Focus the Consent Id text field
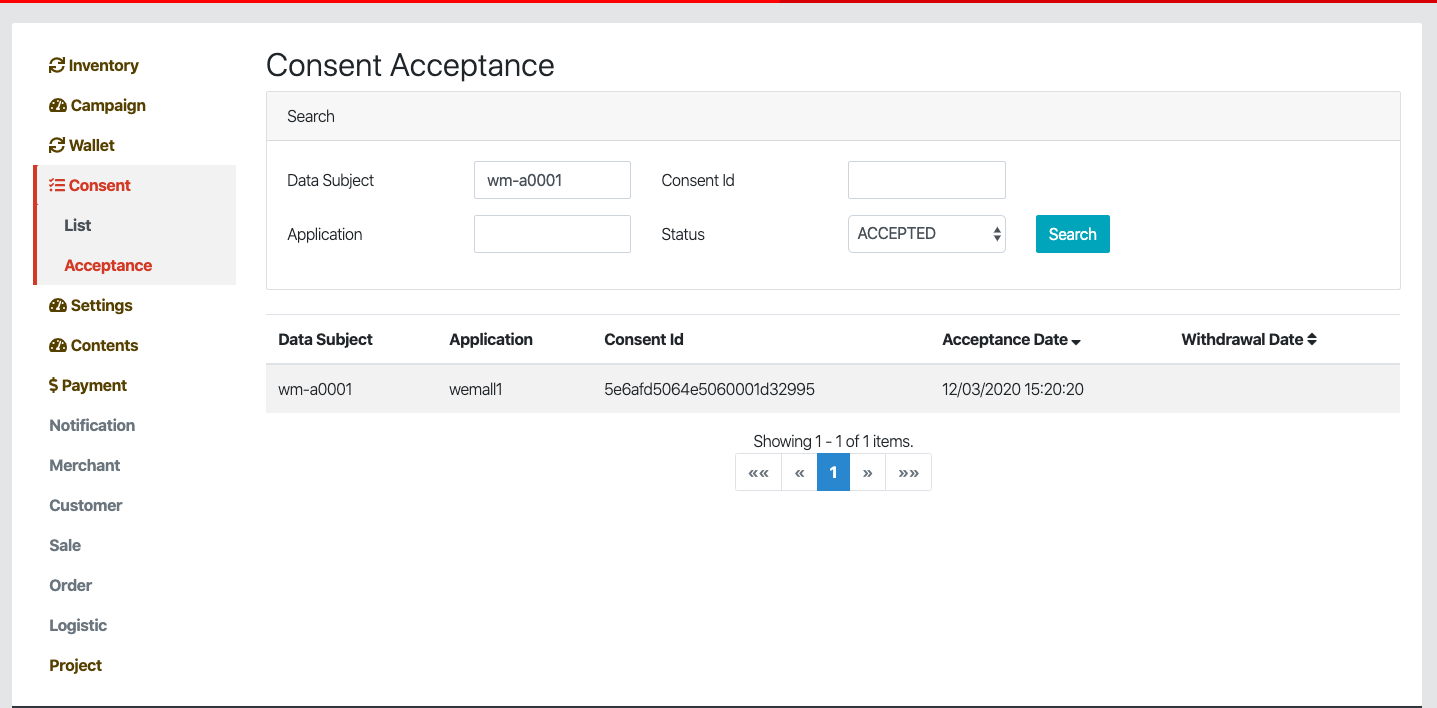The image size is (1437, 708). pos(926,180)
